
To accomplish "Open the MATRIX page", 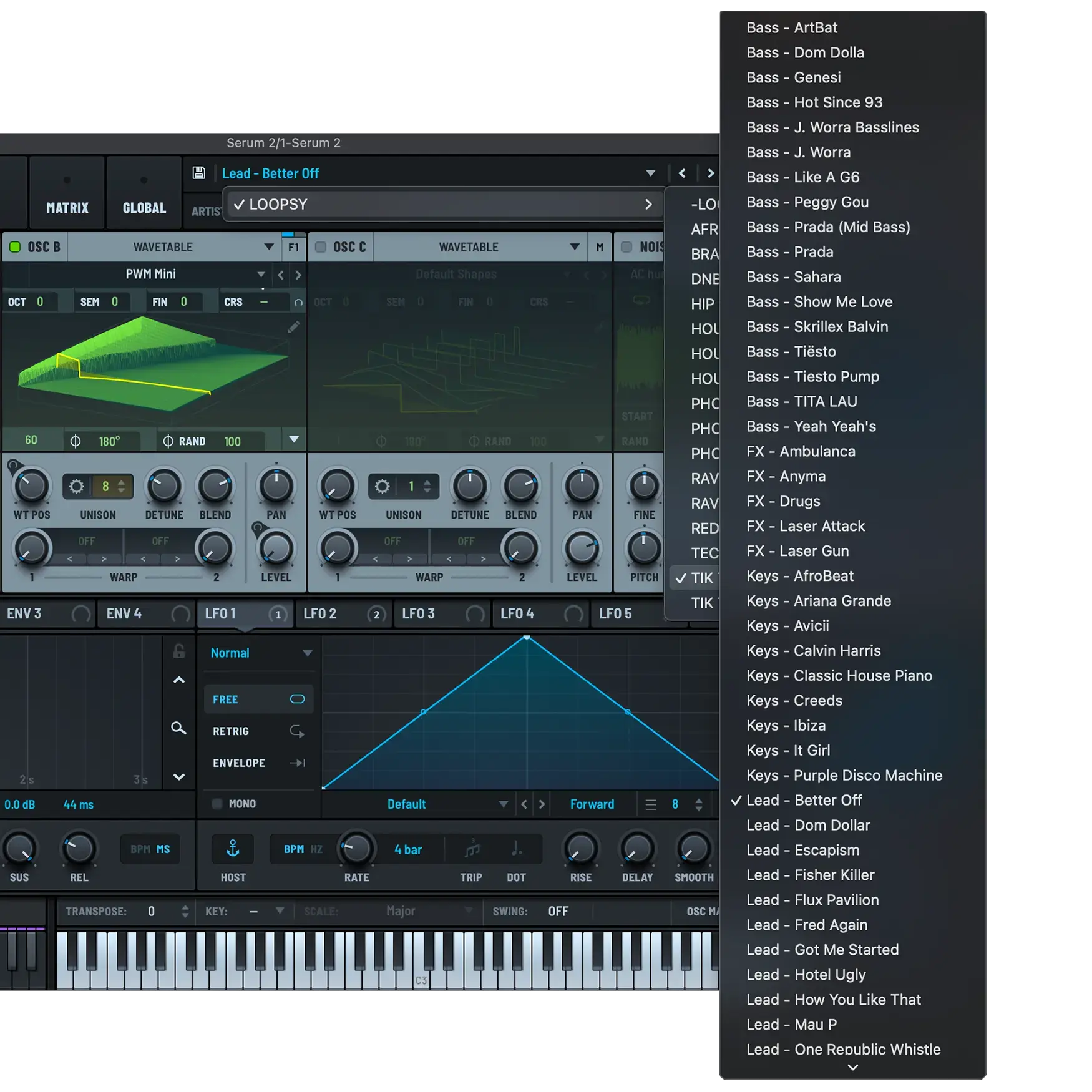I will point(67,208).
